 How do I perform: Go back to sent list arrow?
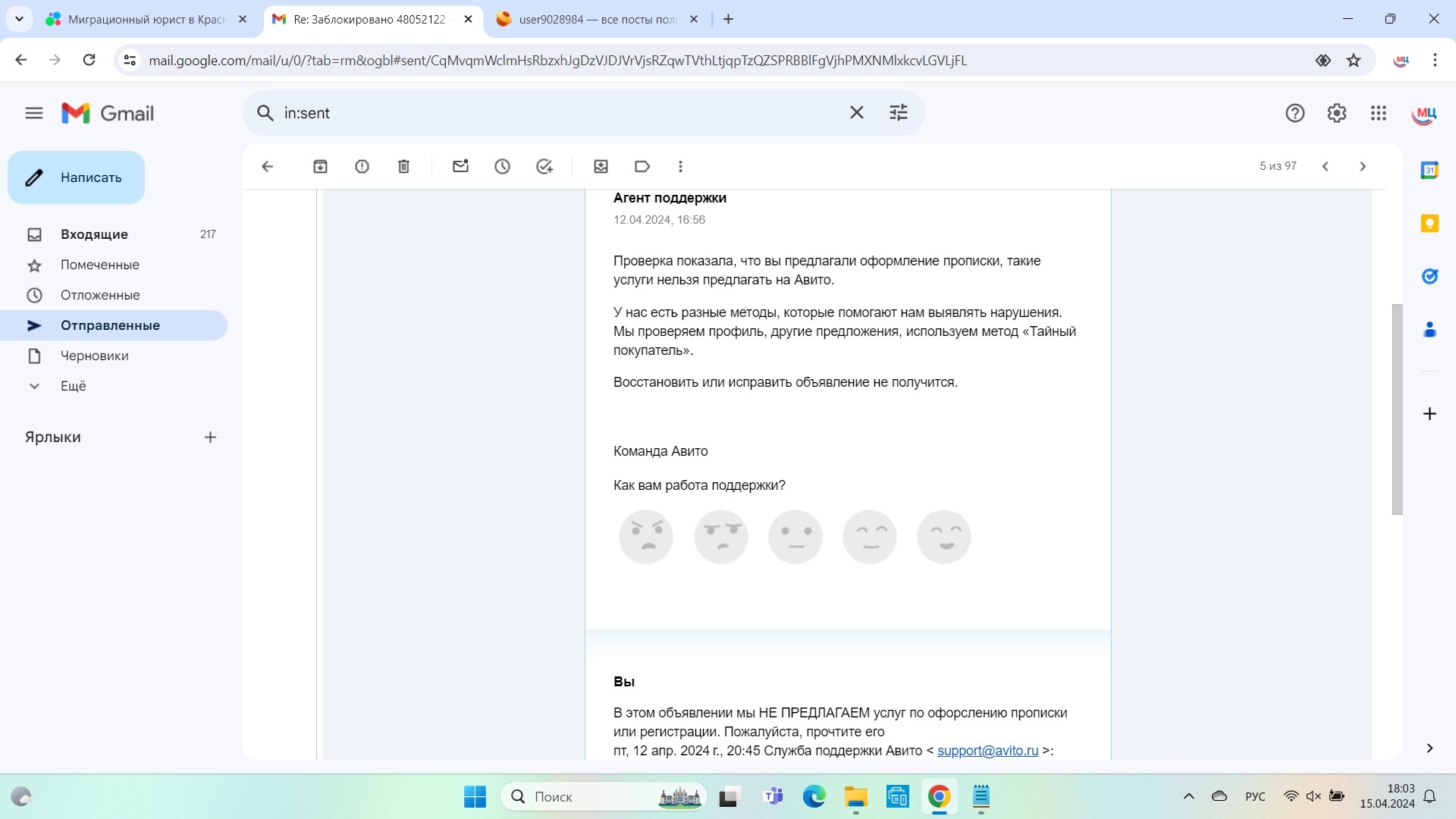(x=267, y=167)
